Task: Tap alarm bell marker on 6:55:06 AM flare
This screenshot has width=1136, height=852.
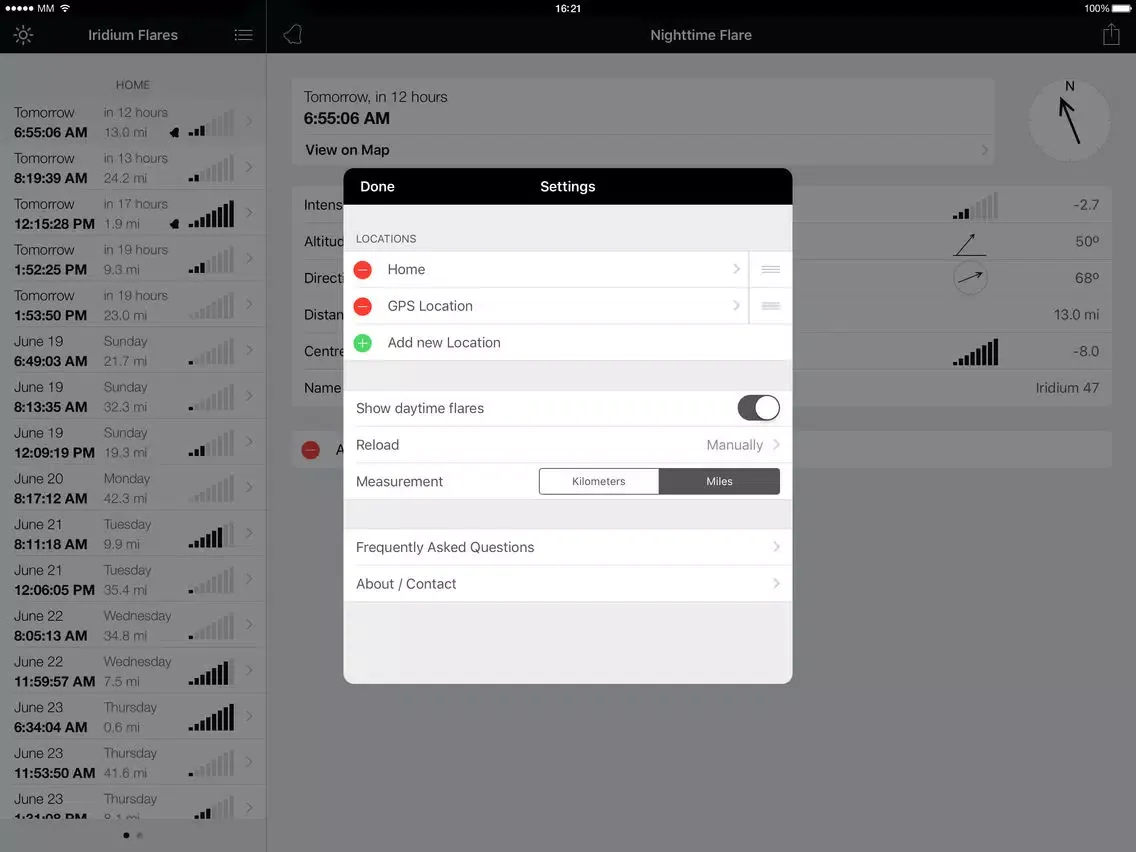Action: click(175, 133)
